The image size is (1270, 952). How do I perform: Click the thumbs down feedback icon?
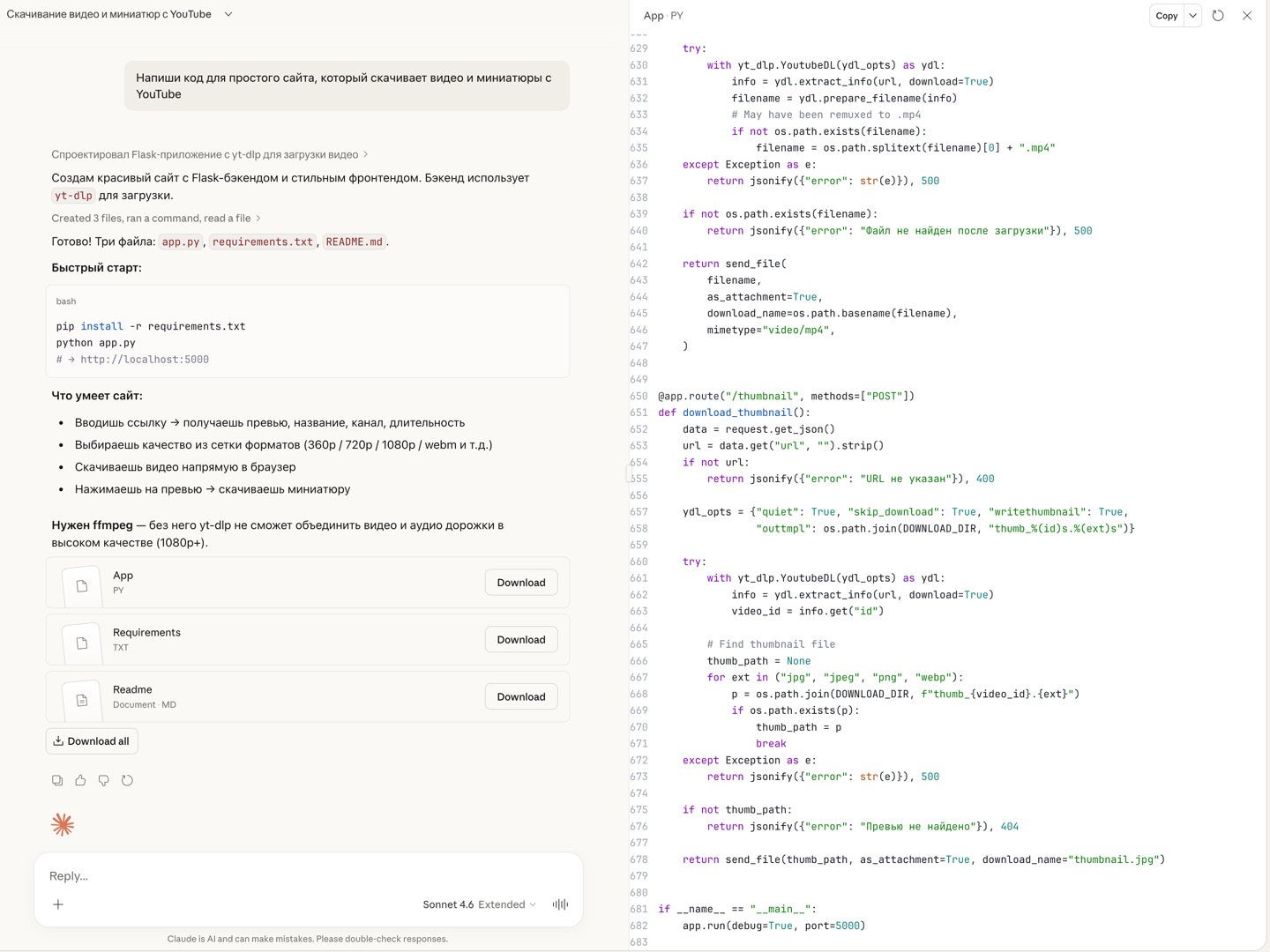click(104, 780)
